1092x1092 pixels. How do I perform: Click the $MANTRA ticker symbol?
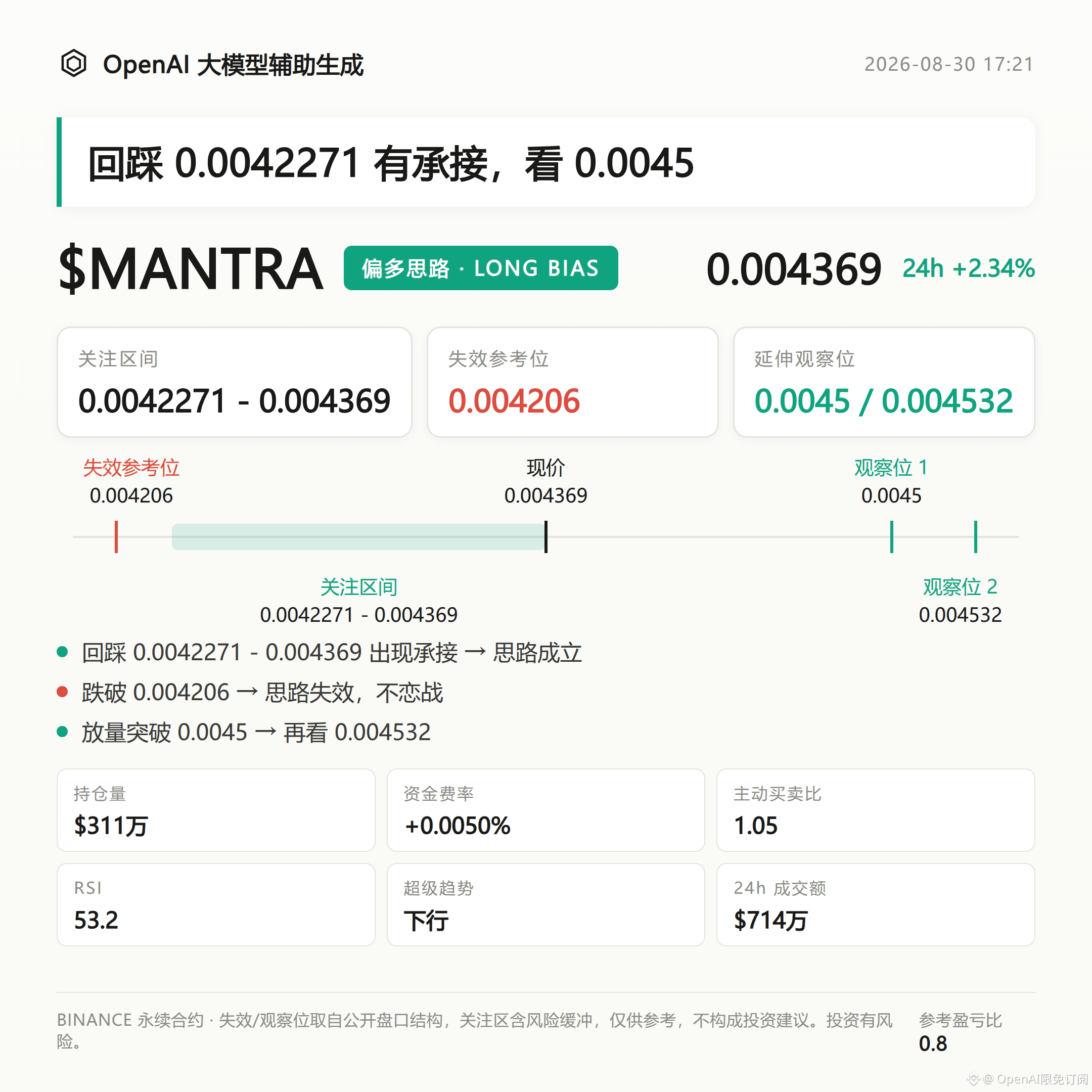[191, 268]
